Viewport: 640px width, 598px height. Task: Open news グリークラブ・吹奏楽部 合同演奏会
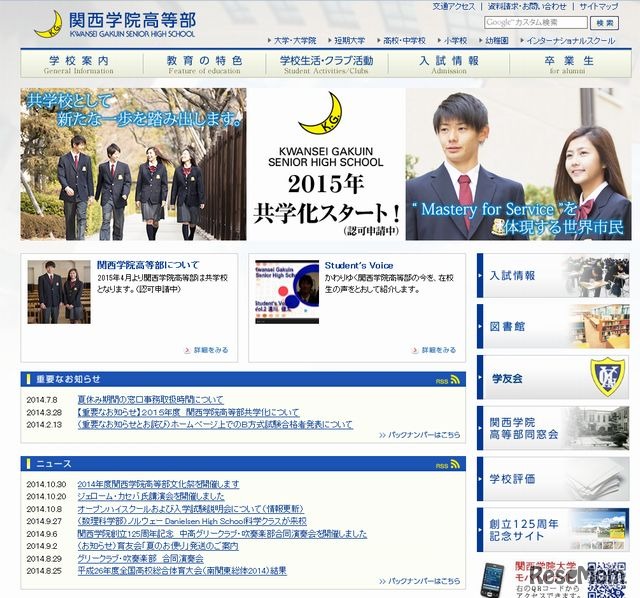coord(140,559)
